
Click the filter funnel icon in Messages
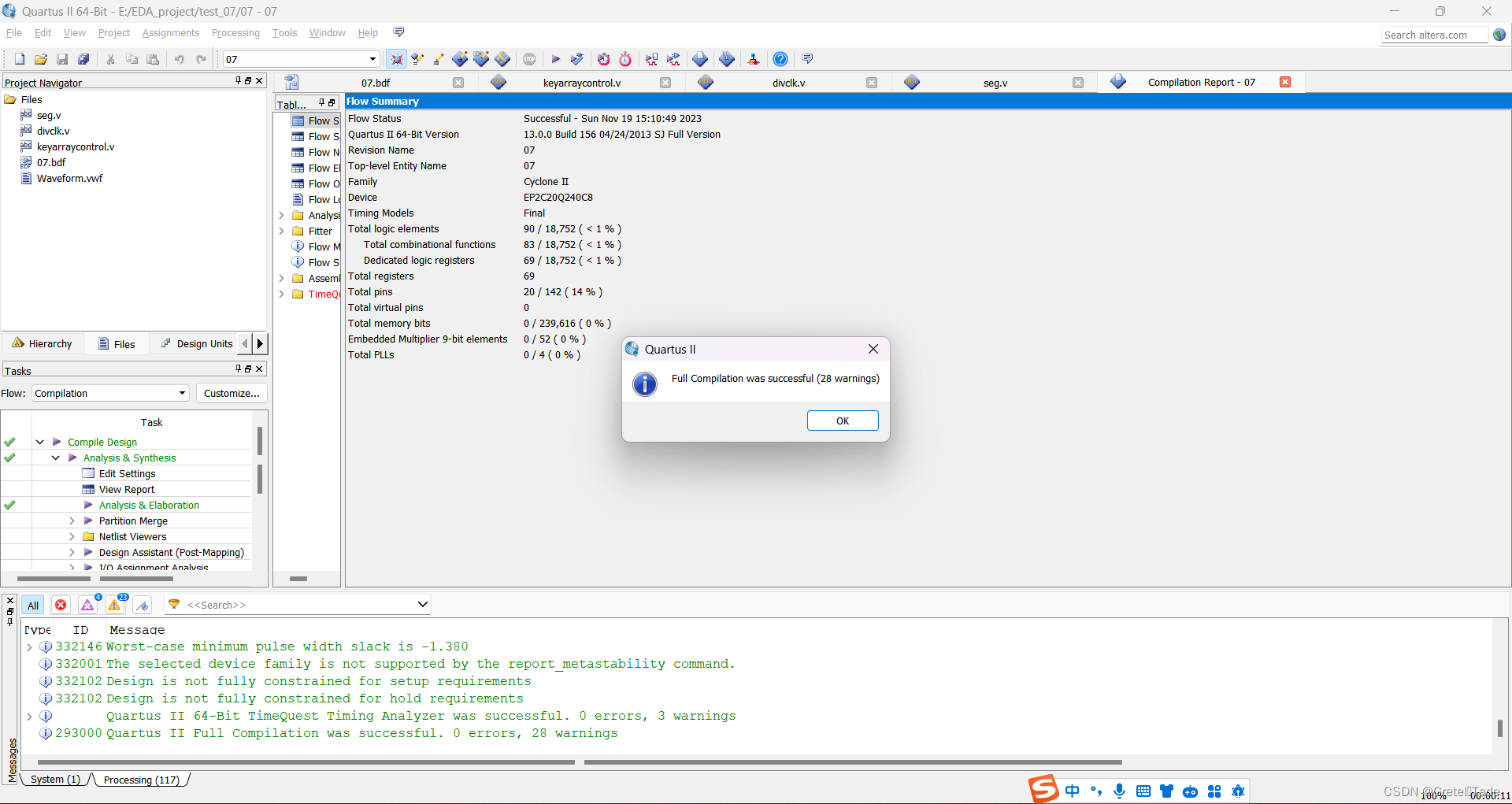(174, 605)
